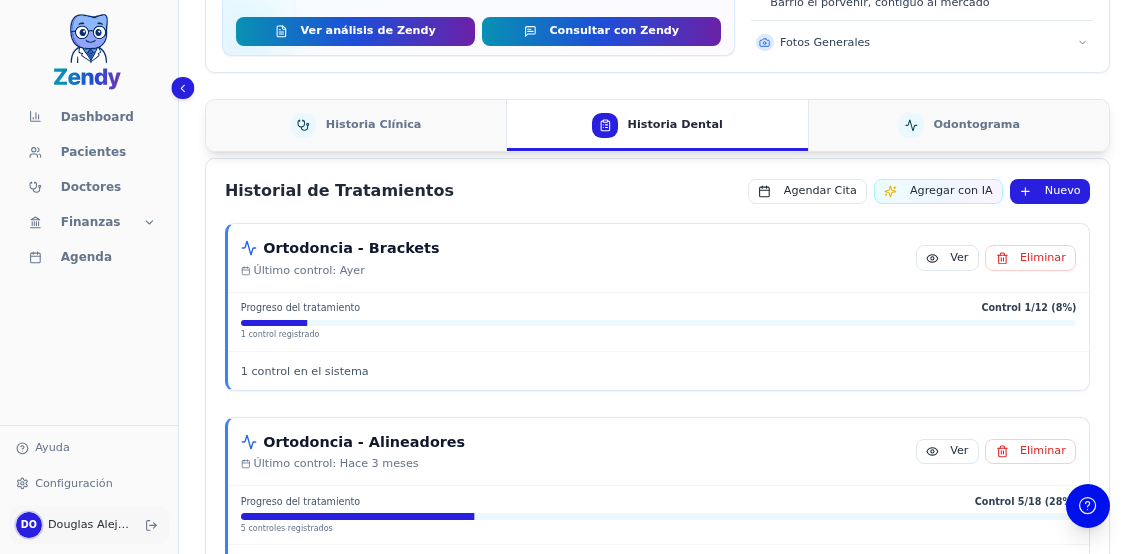Open the Configuración link
This screenshot has height=554, width=1136.
pyautogui.click(x=64, y=483)
